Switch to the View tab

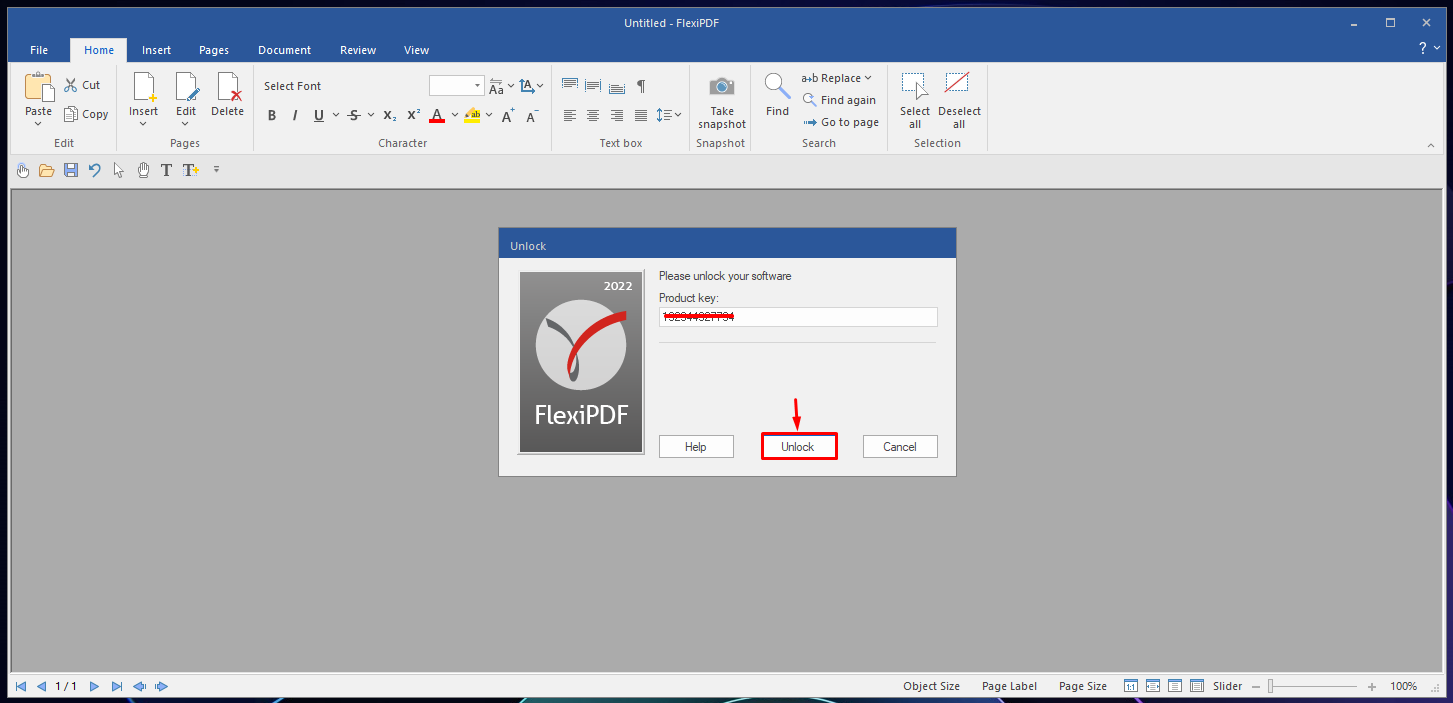click(x=417, y=50)
